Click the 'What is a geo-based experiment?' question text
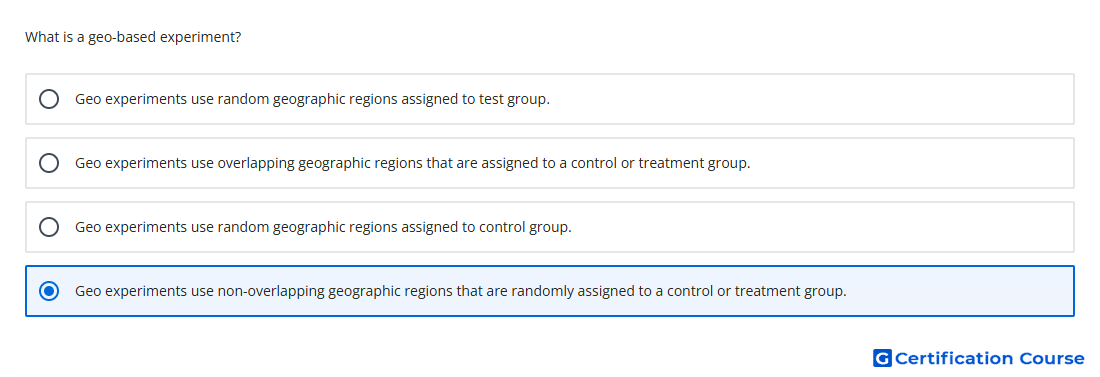 tap(133, 37)
